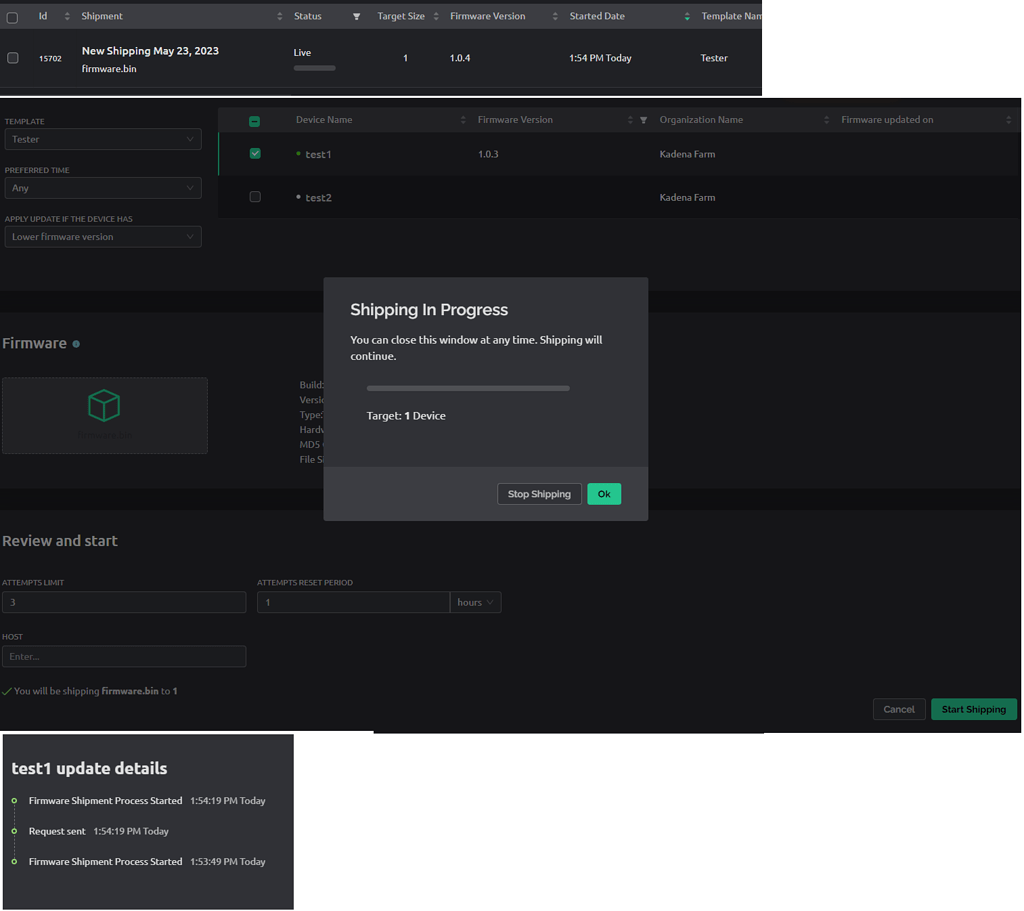Click the firmware.bin green cube thumbnail icon
The width and height of the screenshot is (1024, 911).
pyautogui.click(x=104, y=406)
